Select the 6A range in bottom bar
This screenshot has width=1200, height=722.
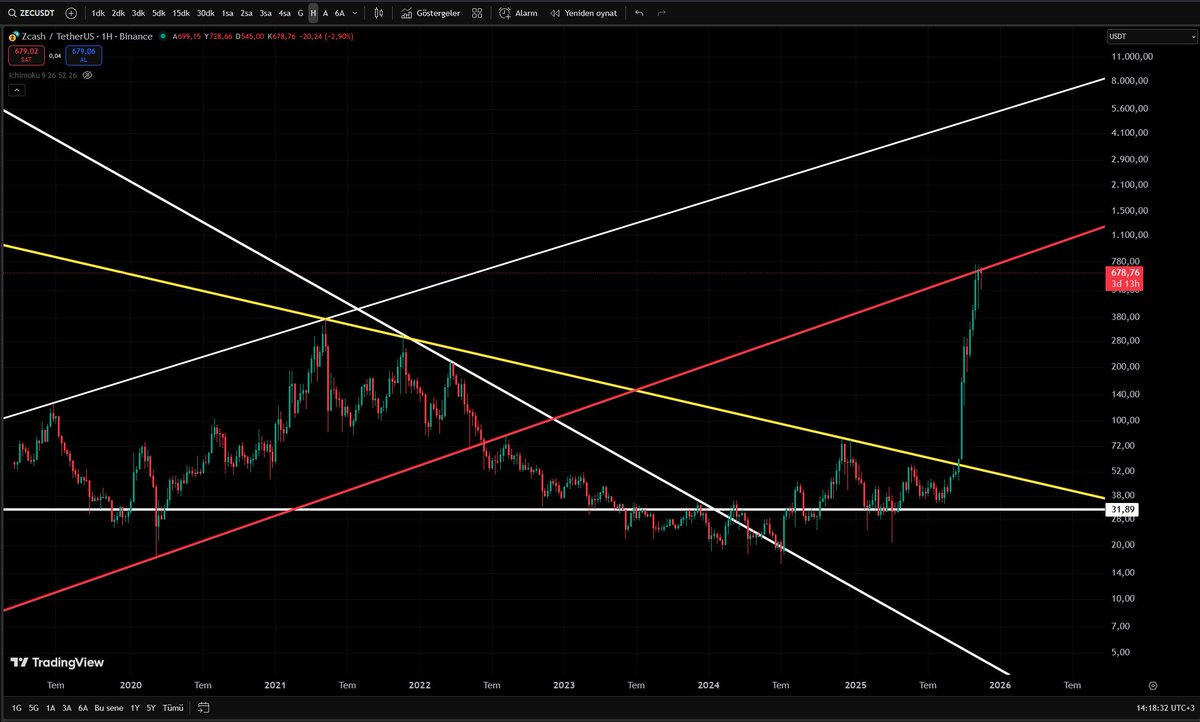(83, 707)
